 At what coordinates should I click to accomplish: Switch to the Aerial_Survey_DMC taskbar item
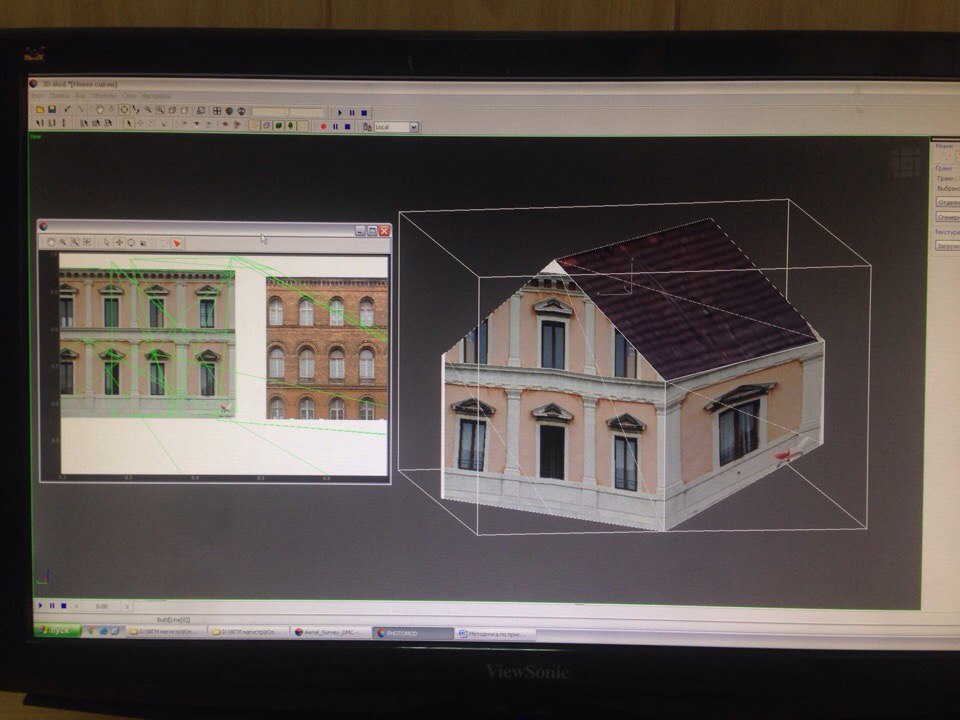[332, 632]
